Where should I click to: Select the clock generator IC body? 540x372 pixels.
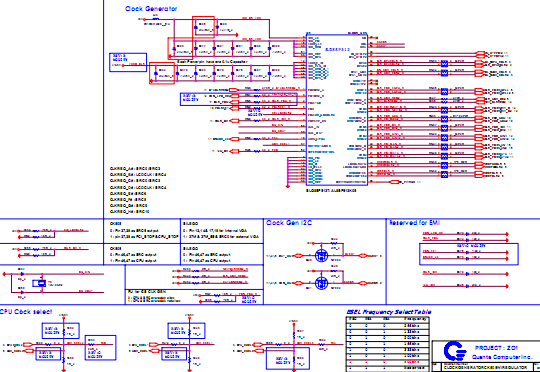[x=337, y=110]
